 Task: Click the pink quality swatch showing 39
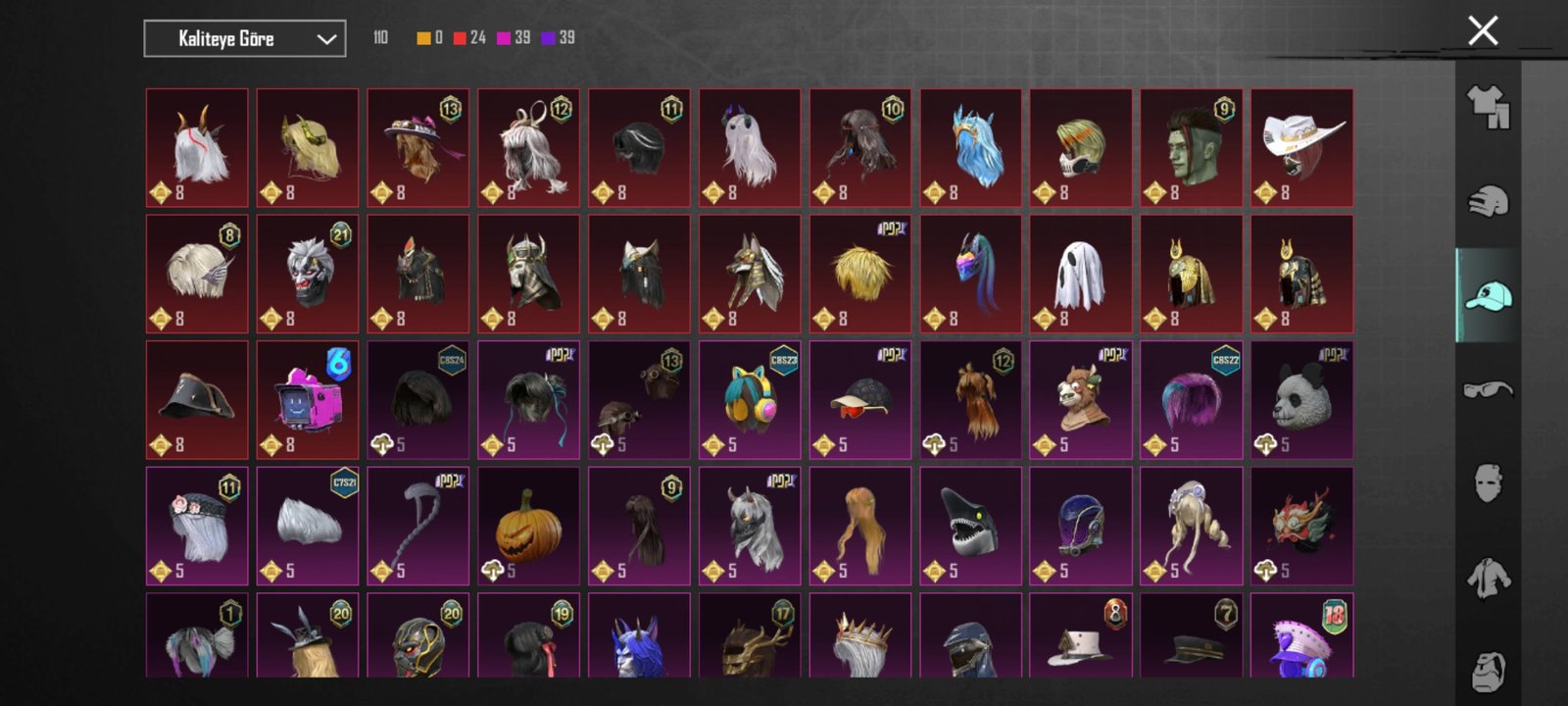[x=504, y=38]
